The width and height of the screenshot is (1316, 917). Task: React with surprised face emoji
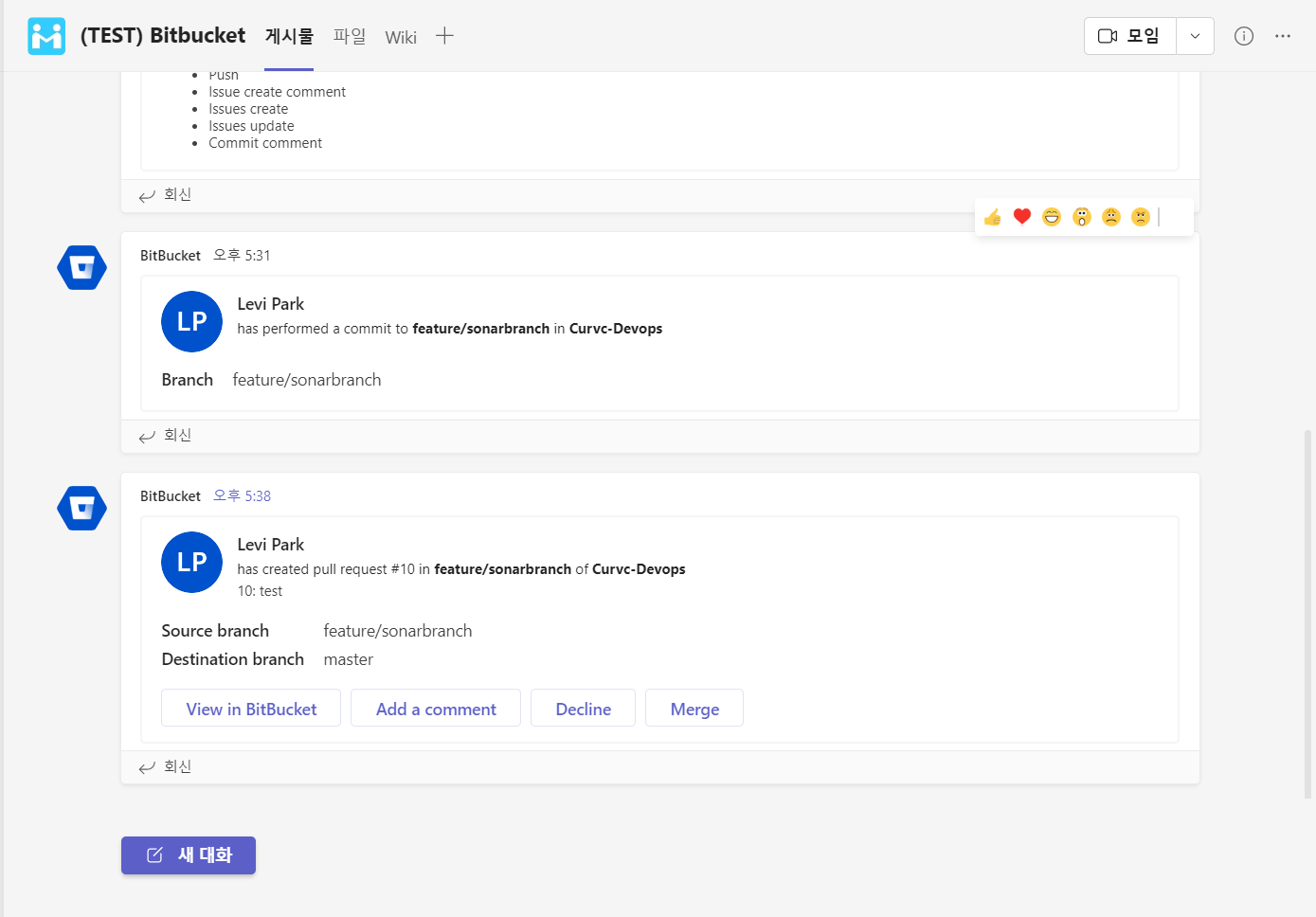[x=1082, y=217]
